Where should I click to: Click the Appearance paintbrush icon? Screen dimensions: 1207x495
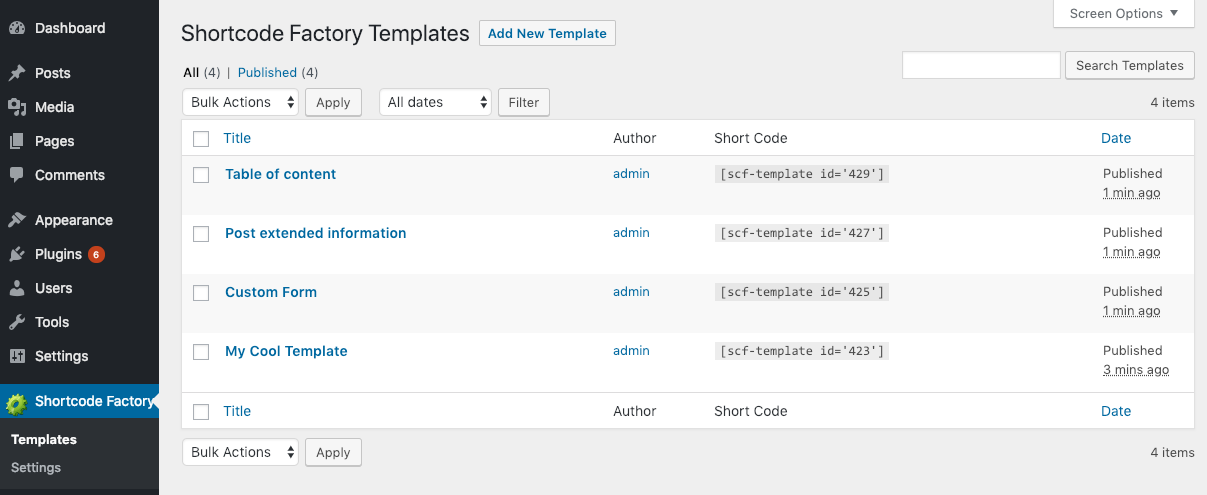coord(16,220)
